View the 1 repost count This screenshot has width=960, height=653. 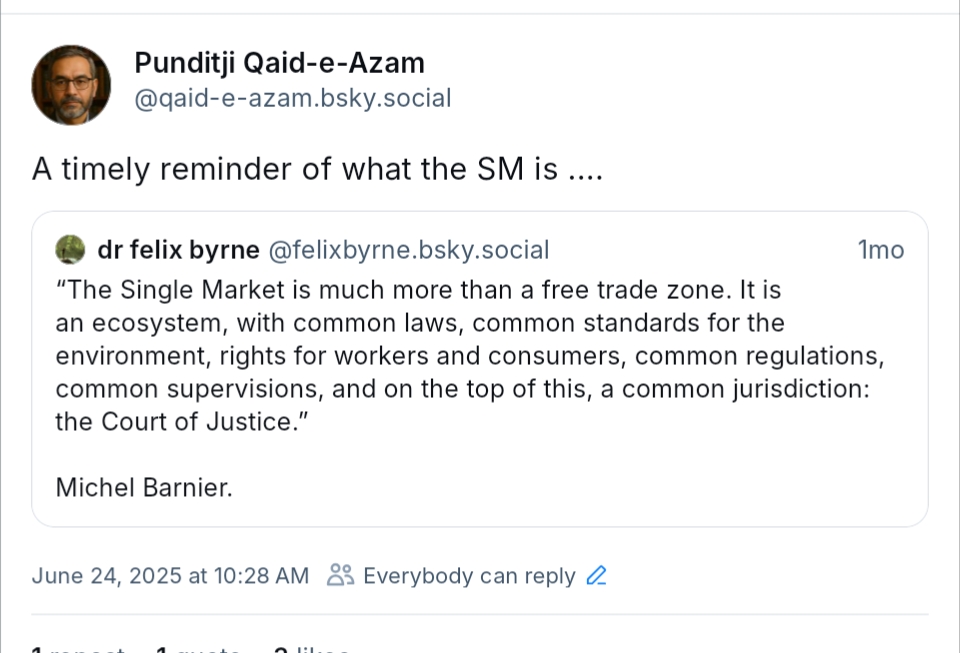pyautogui.click(x=78, y=650)
